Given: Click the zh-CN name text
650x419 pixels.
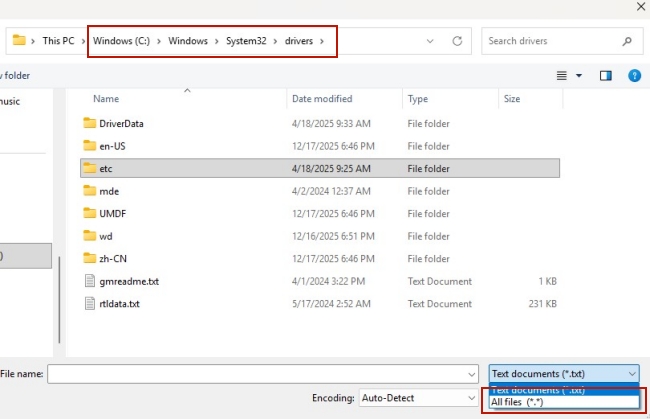Looking at the screenshot, I should [x=113, y=259].
